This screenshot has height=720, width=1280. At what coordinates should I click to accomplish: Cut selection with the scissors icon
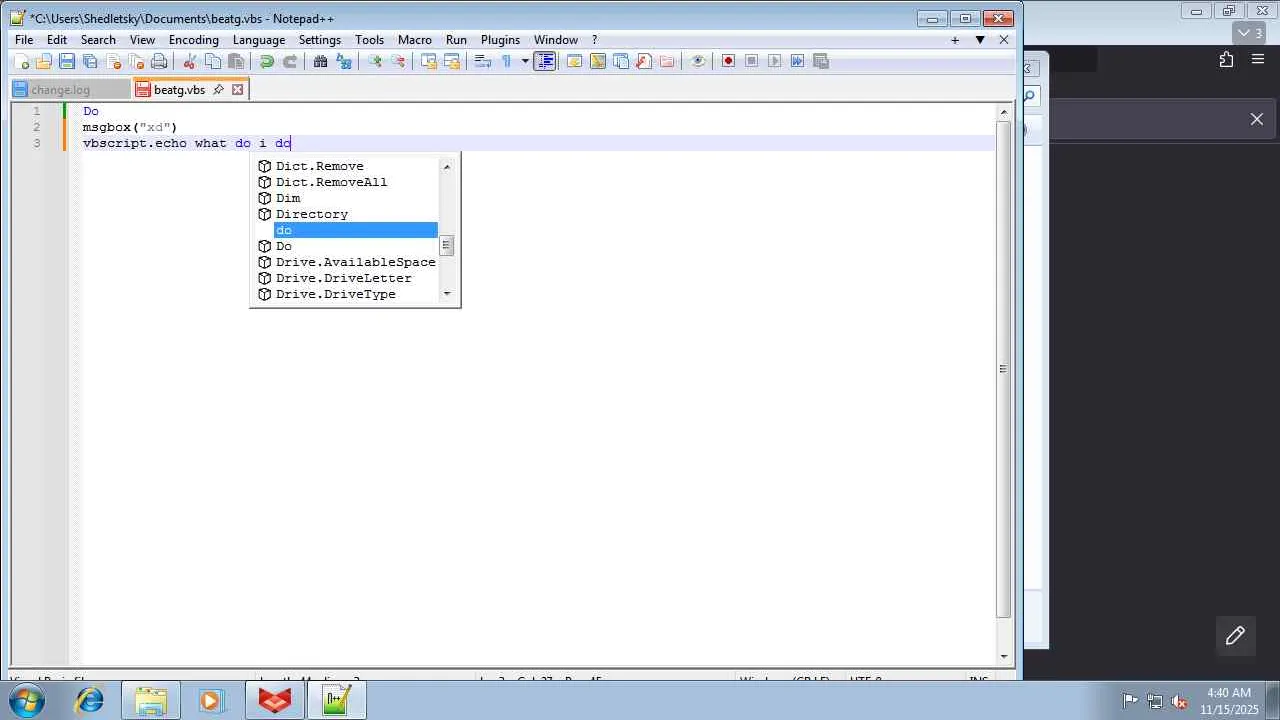189,61
